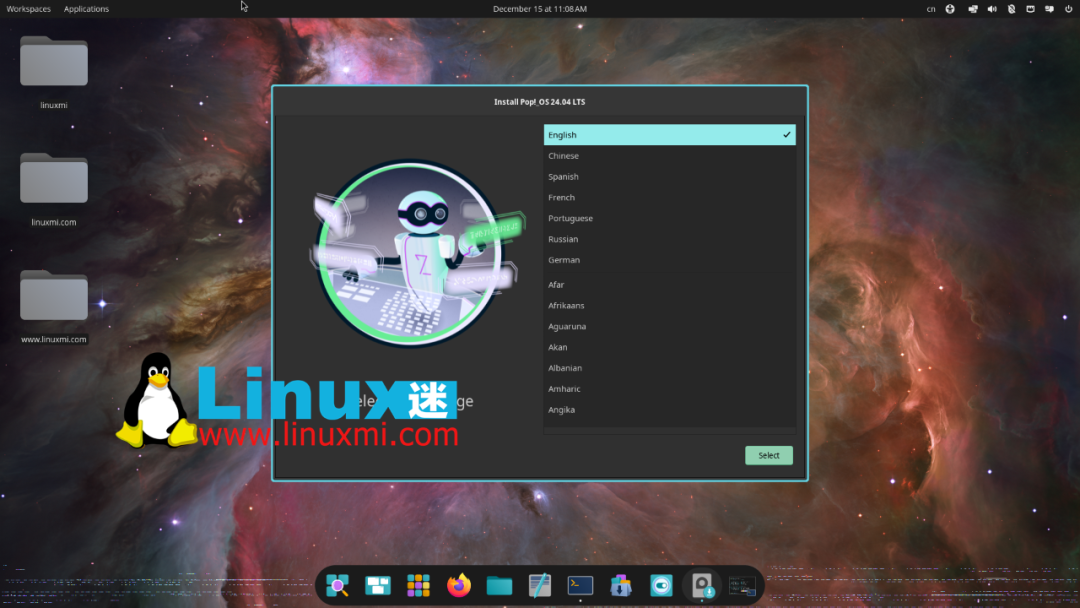
Task: Open the Applications menu
Action: [x=86, y=9]
